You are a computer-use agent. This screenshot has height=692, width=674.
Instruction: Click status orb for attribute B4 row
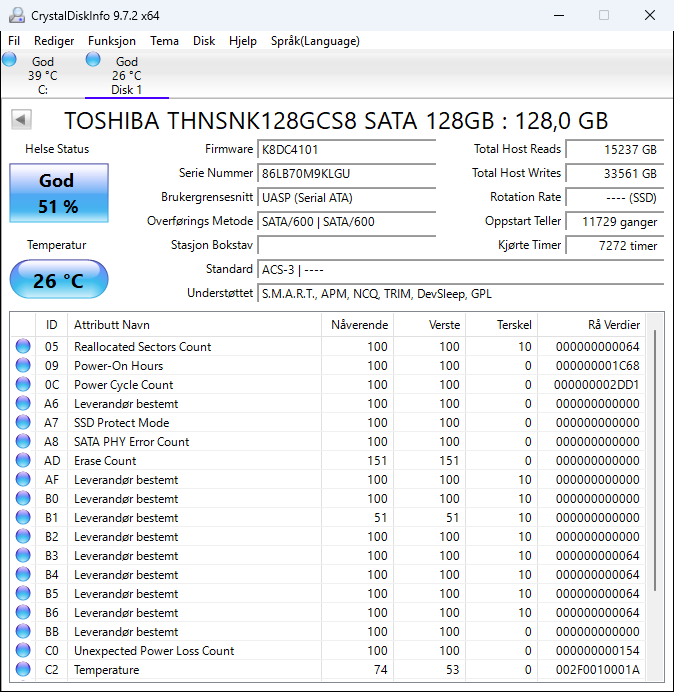pyautogui.click(x=23, y=574)
